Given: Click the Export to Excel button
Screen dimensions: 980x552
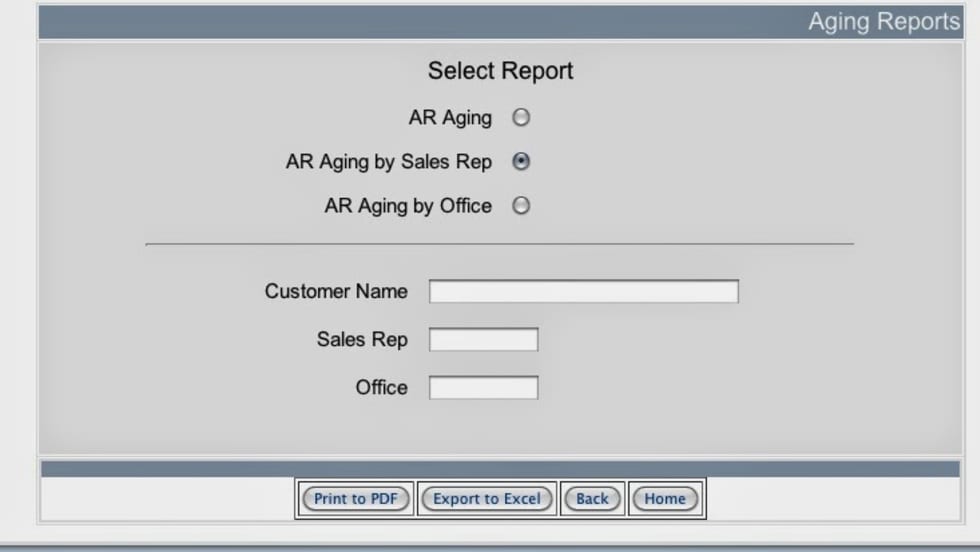Looking at the screenshot, I should tap(486, 499).
